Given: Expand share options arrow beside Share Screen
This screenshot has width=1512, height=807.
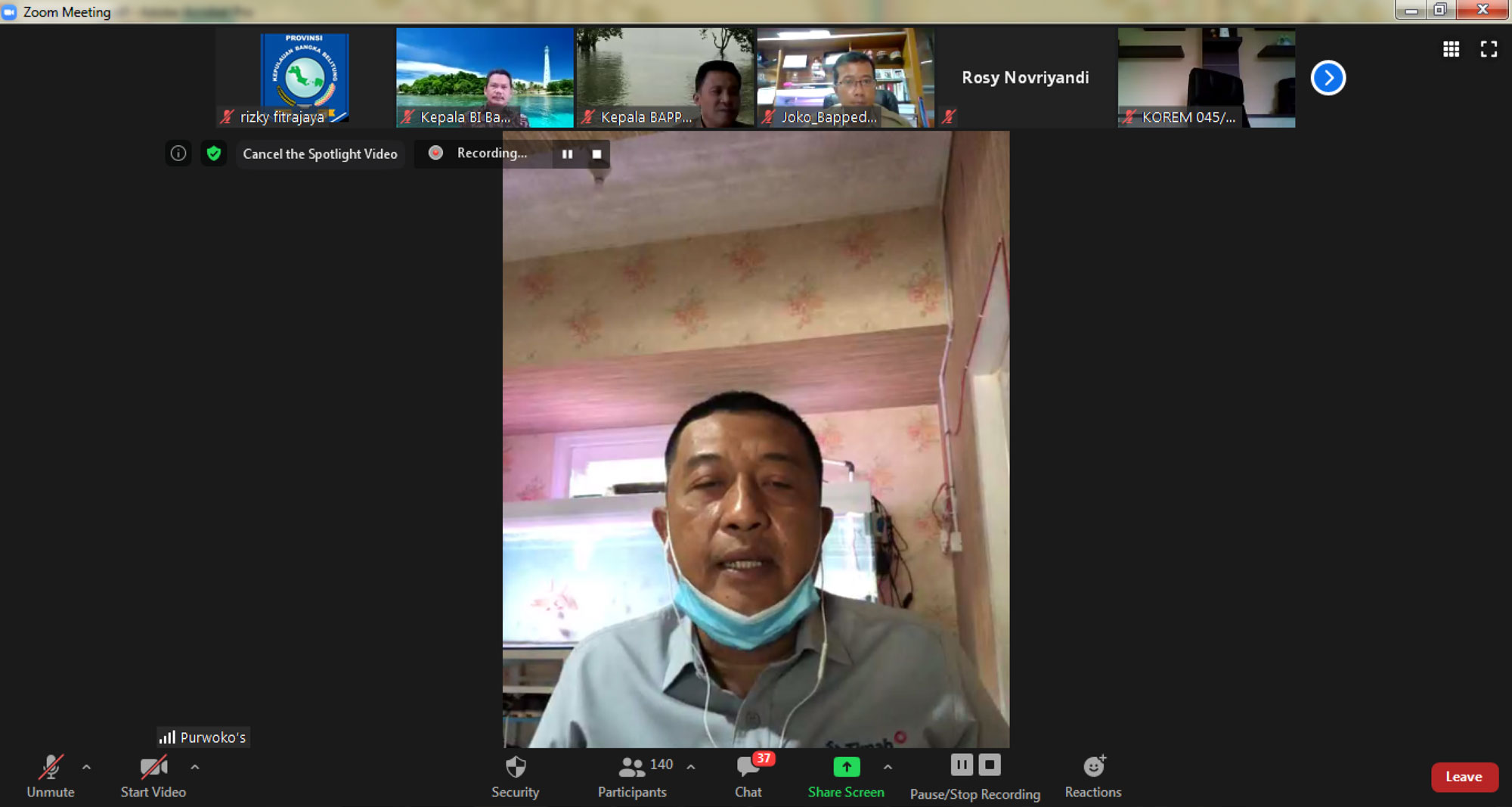Looking at the screenshot, I should tap(888, 767).
